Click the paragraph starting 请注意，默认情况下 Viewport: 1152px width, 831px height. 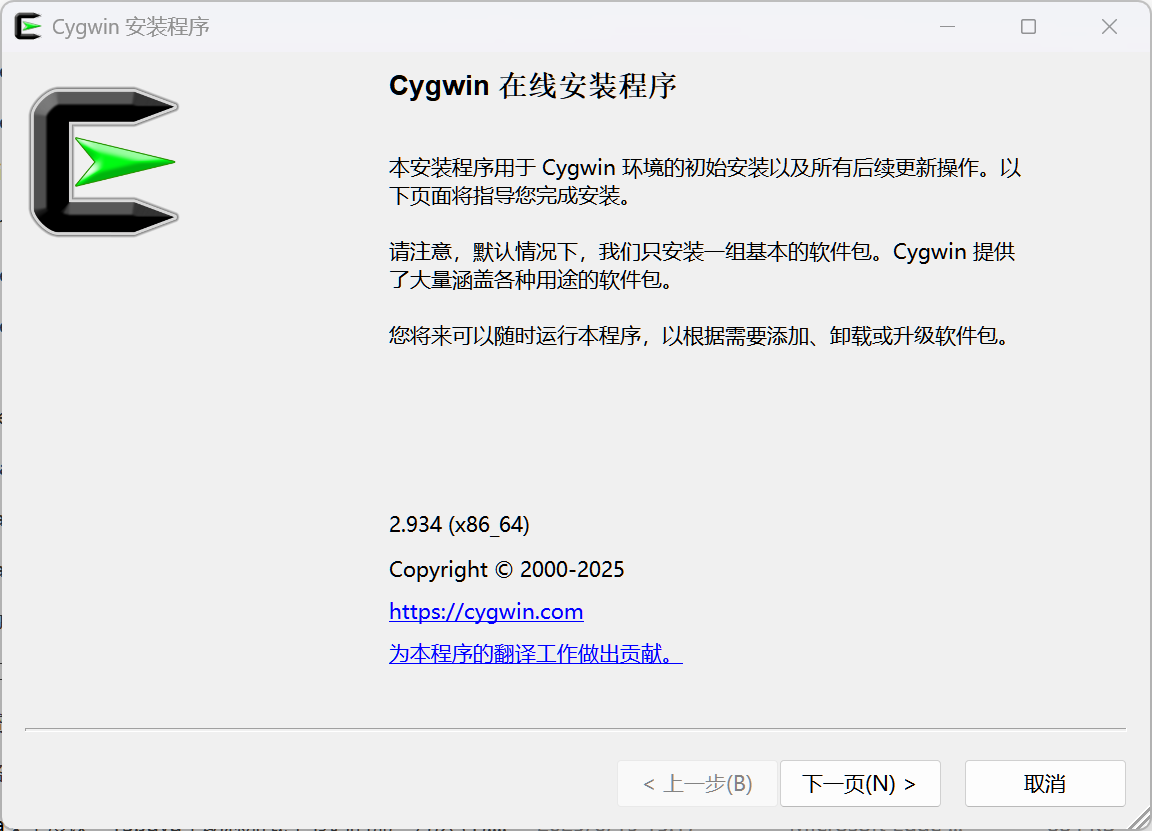(702, 265)
